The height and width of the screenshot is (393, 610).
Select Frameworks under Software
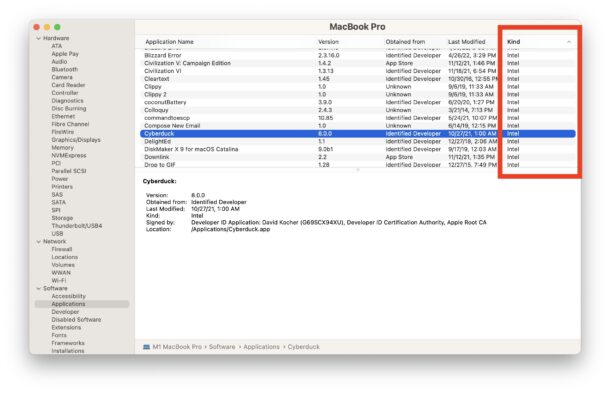coord(68,343)
